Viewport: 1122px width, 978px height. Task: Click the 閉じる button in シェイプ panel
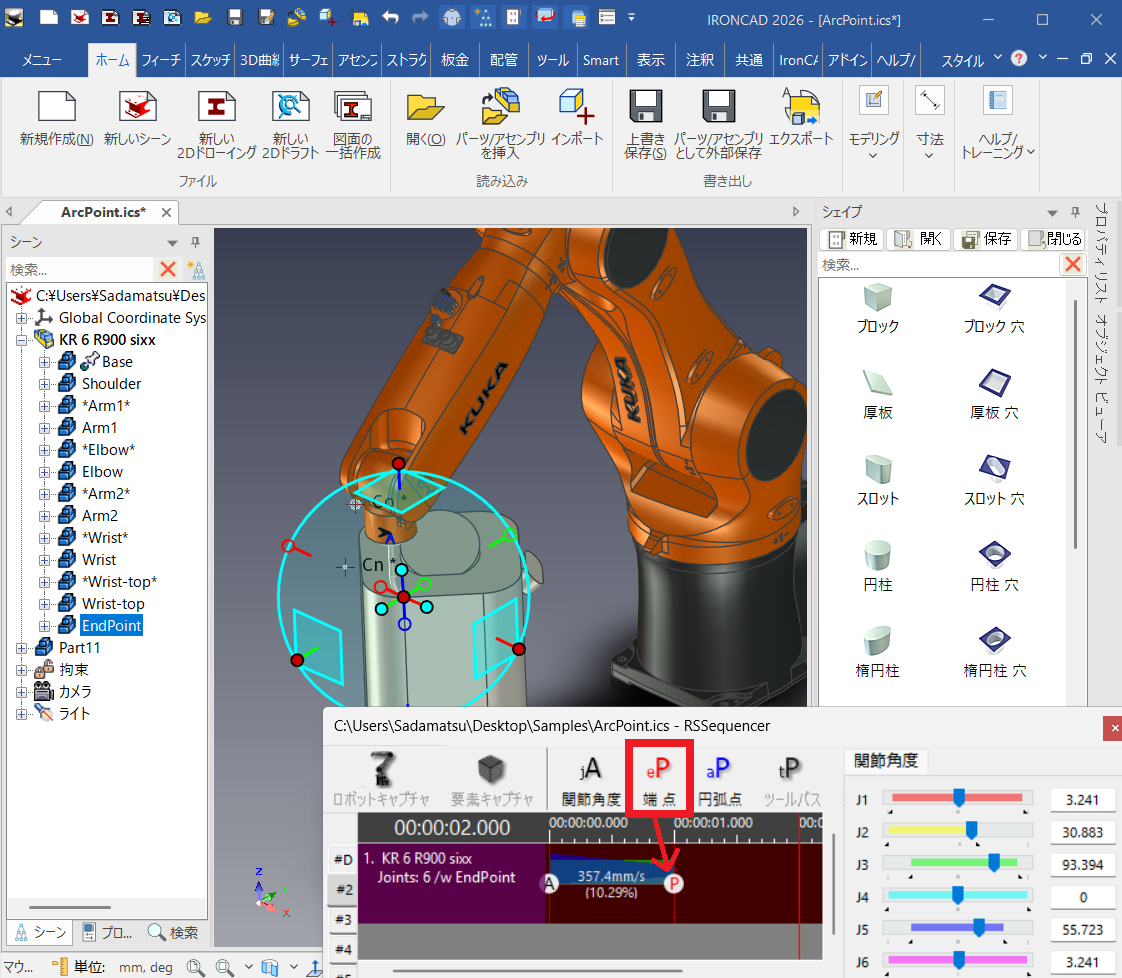click(x=1054, y=239)
